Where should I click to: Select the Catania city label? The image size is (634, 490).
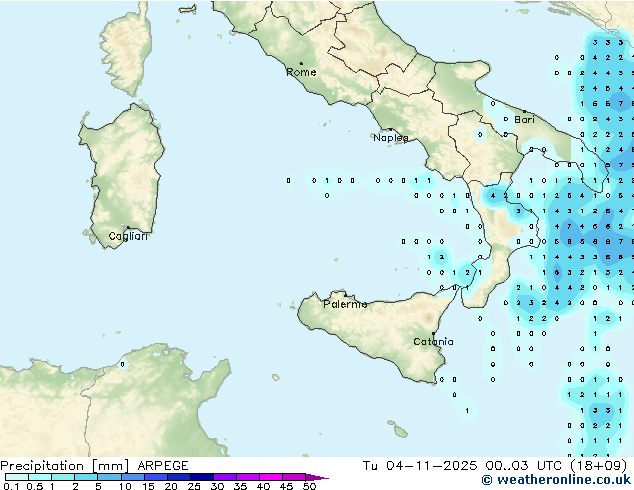(x=433, y=342)
